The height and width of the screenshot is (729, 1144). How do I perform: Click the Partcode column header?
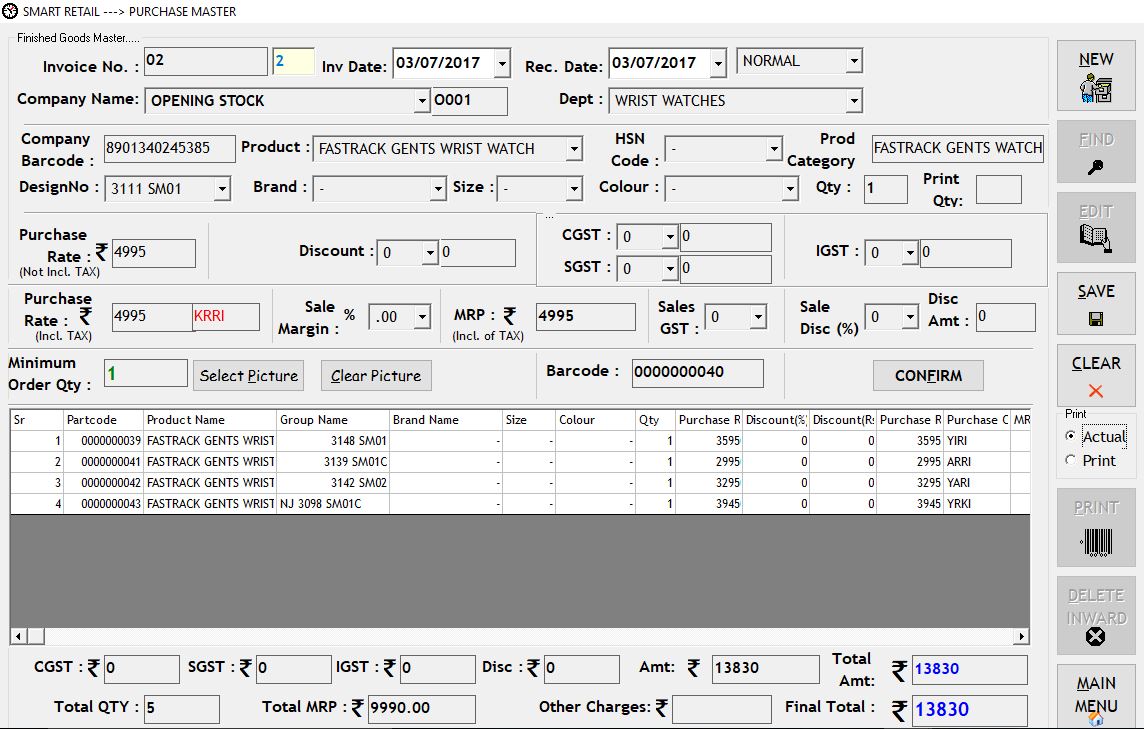tap(103, 420)
